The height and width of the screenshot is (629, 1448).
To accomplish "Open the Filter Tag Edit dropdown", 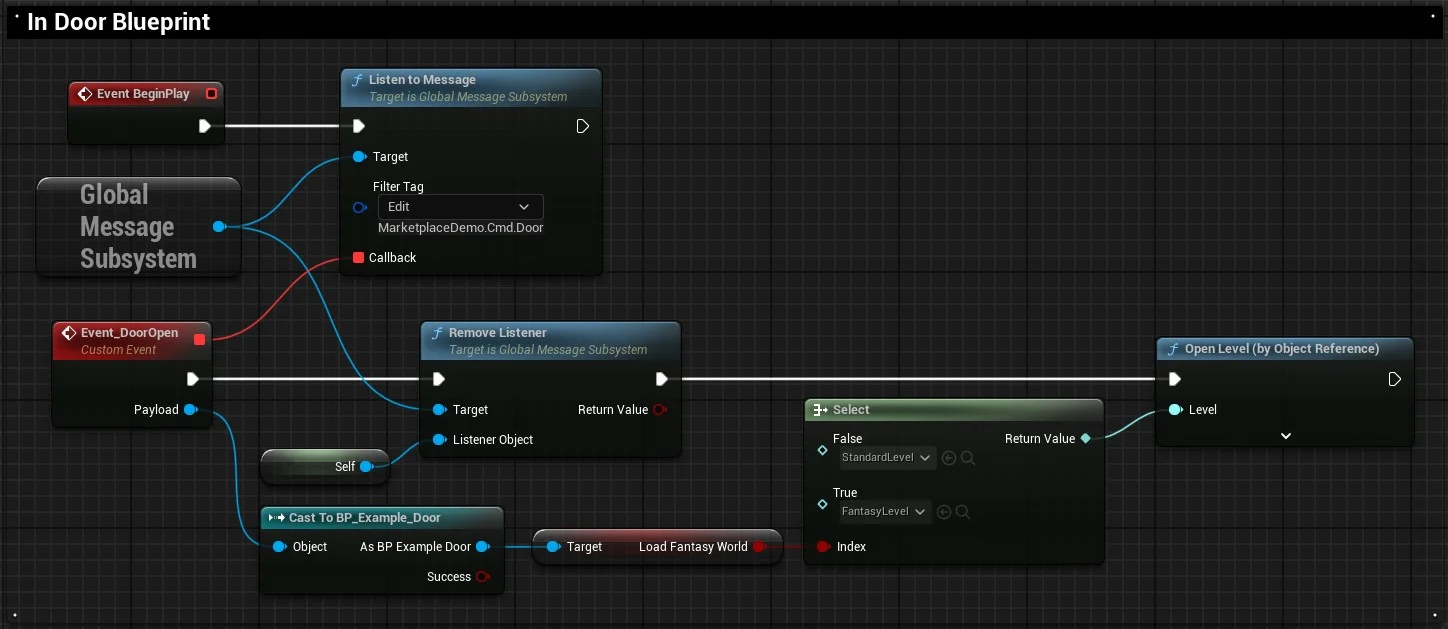I will click(461, 207).
